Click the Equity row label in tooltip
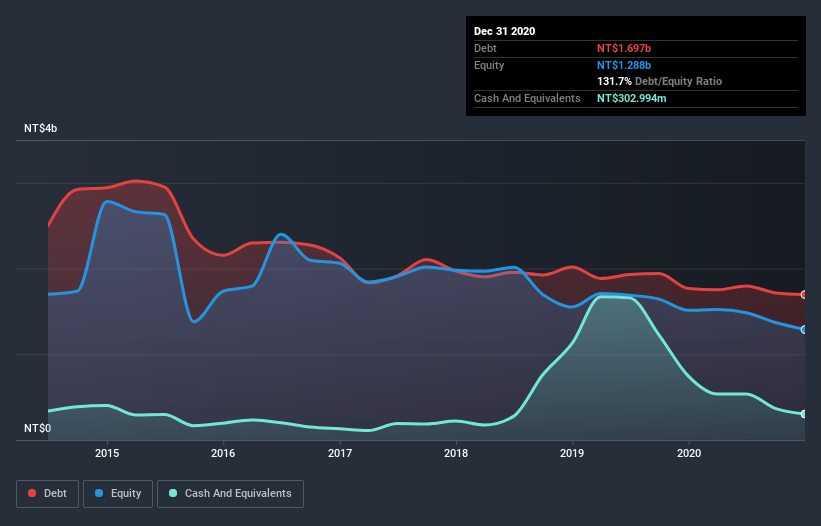Viewport: 821px width, 526px height. click(x=489, y=65)
